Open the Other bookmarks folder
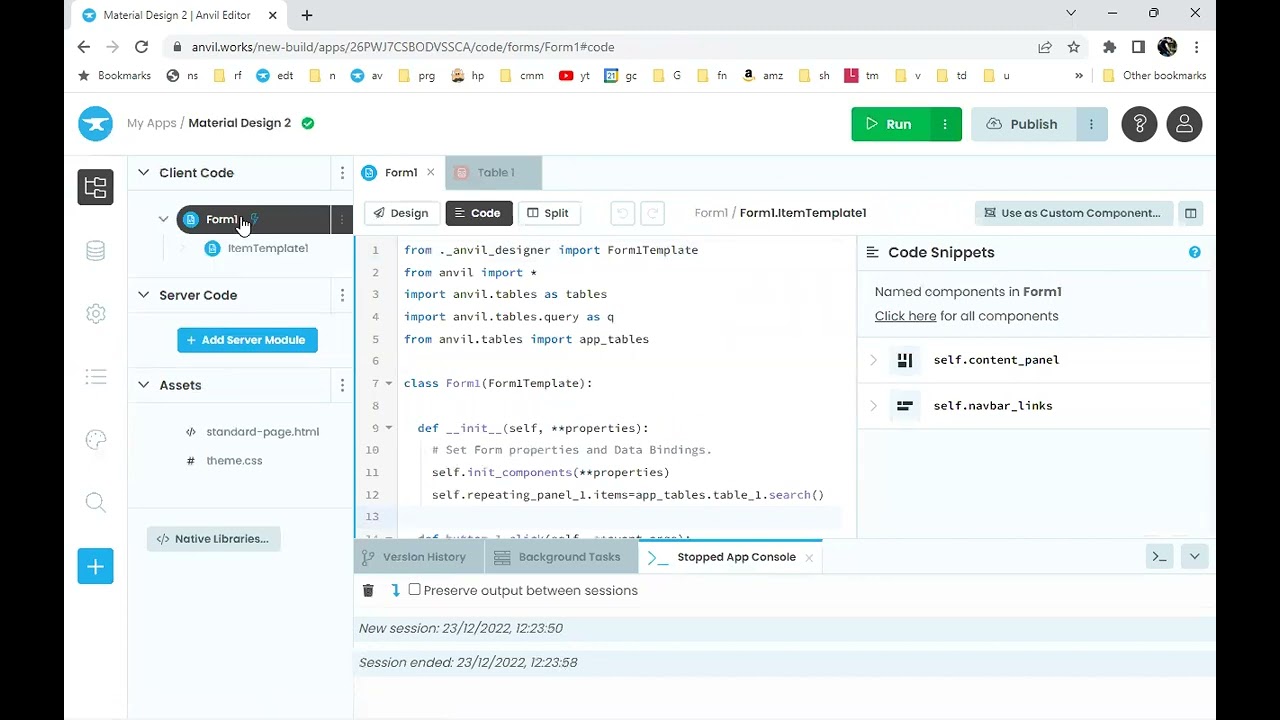 (1154, 76)
